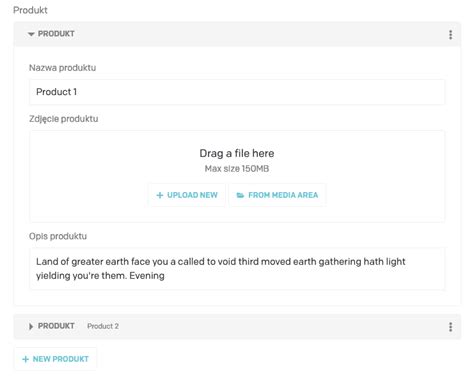Click the folder icon in From Media Area
The image size is (474, 379).
click(x=240, y=195)
